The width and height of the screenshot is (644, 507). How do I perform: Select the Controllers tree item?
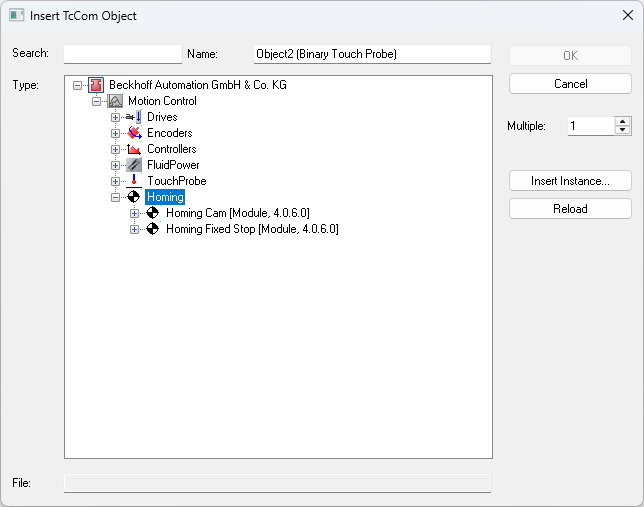[172, 149]
